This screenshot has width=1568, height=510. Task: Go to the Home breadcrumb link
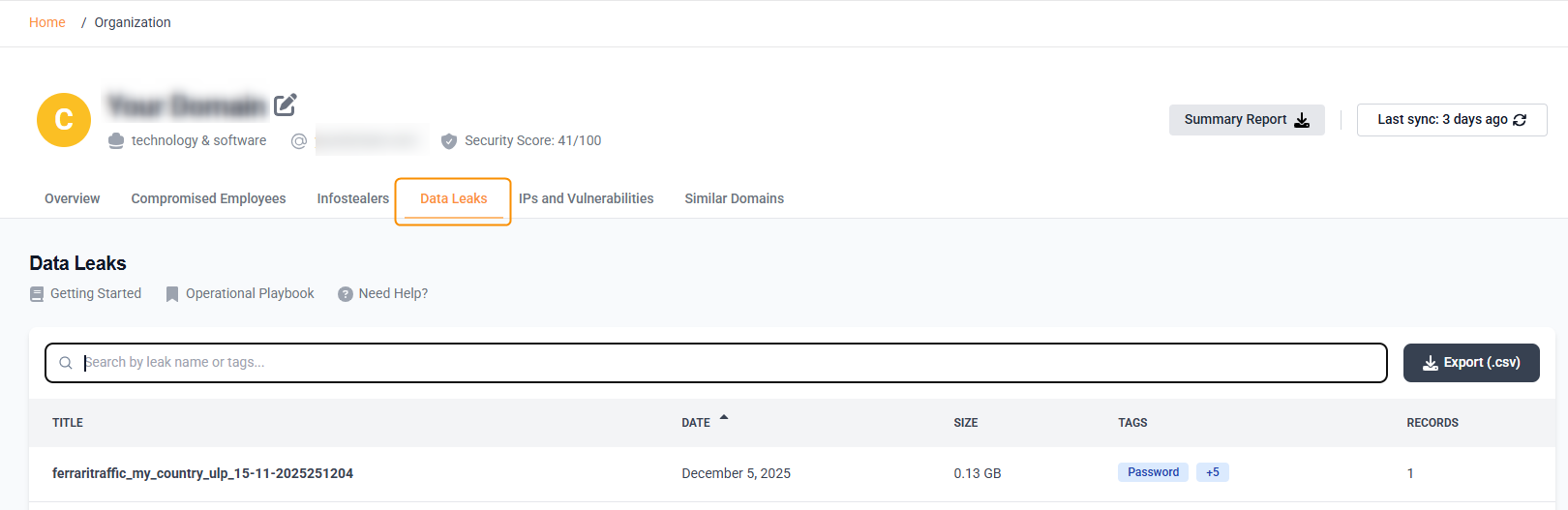(x=47, y=22)
